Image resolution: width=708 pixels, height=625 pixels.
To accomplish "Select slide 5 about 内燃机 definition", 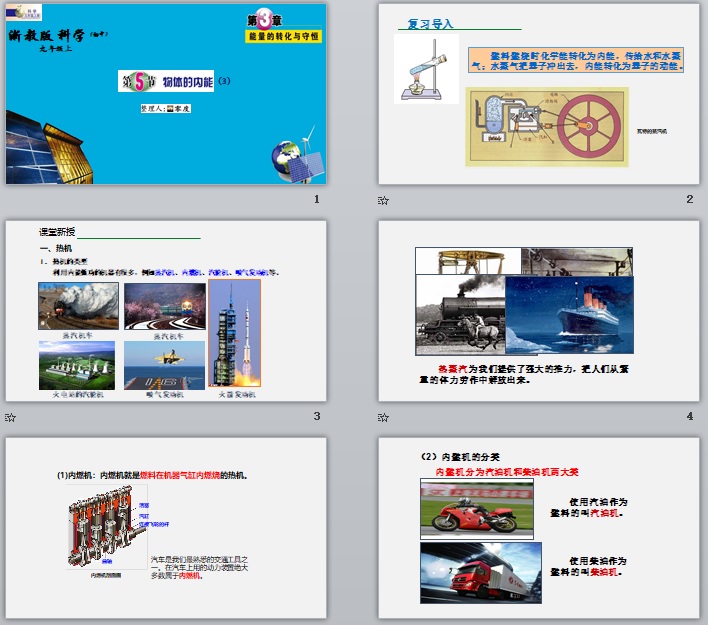I will coord(166,528).
